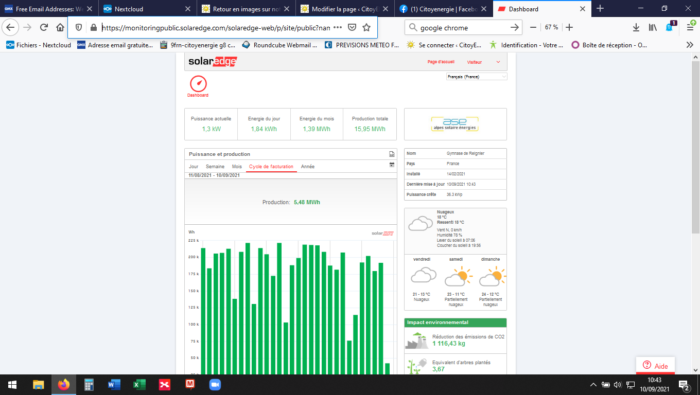The height and width of the screenshot is (395, 700).
Task: Save page to Pocket icon
Action: click(352, 27)
